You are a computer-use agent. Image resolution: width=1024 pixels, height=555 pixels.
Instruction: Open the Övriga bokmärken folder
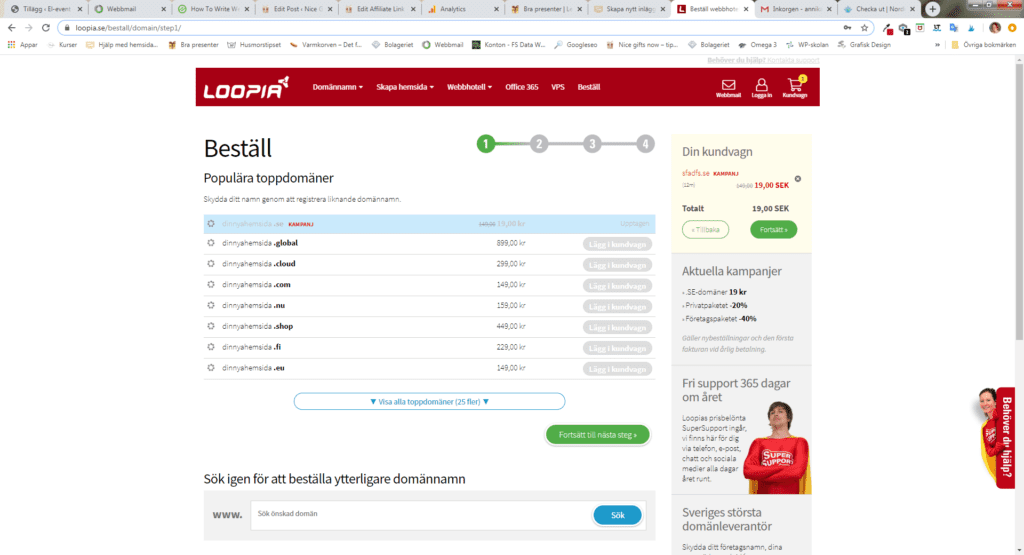pyautogui.click(x=984, y=45)
